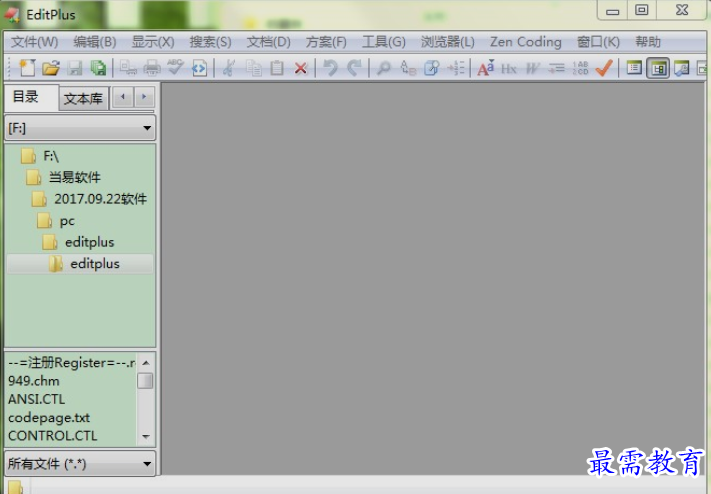
Task: Click the Cut scissors icon
Action: [x=229, y=68]
